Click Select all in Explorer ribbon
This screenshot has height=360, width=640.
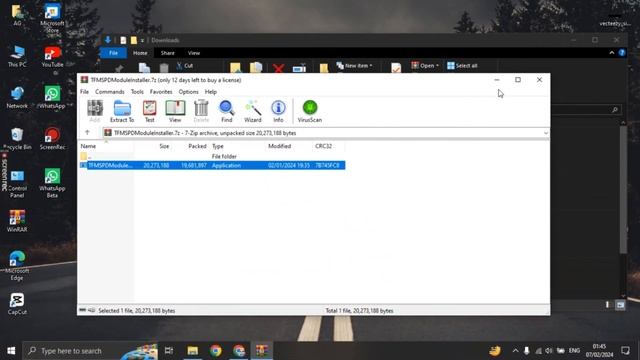click(x=462, y=65)
